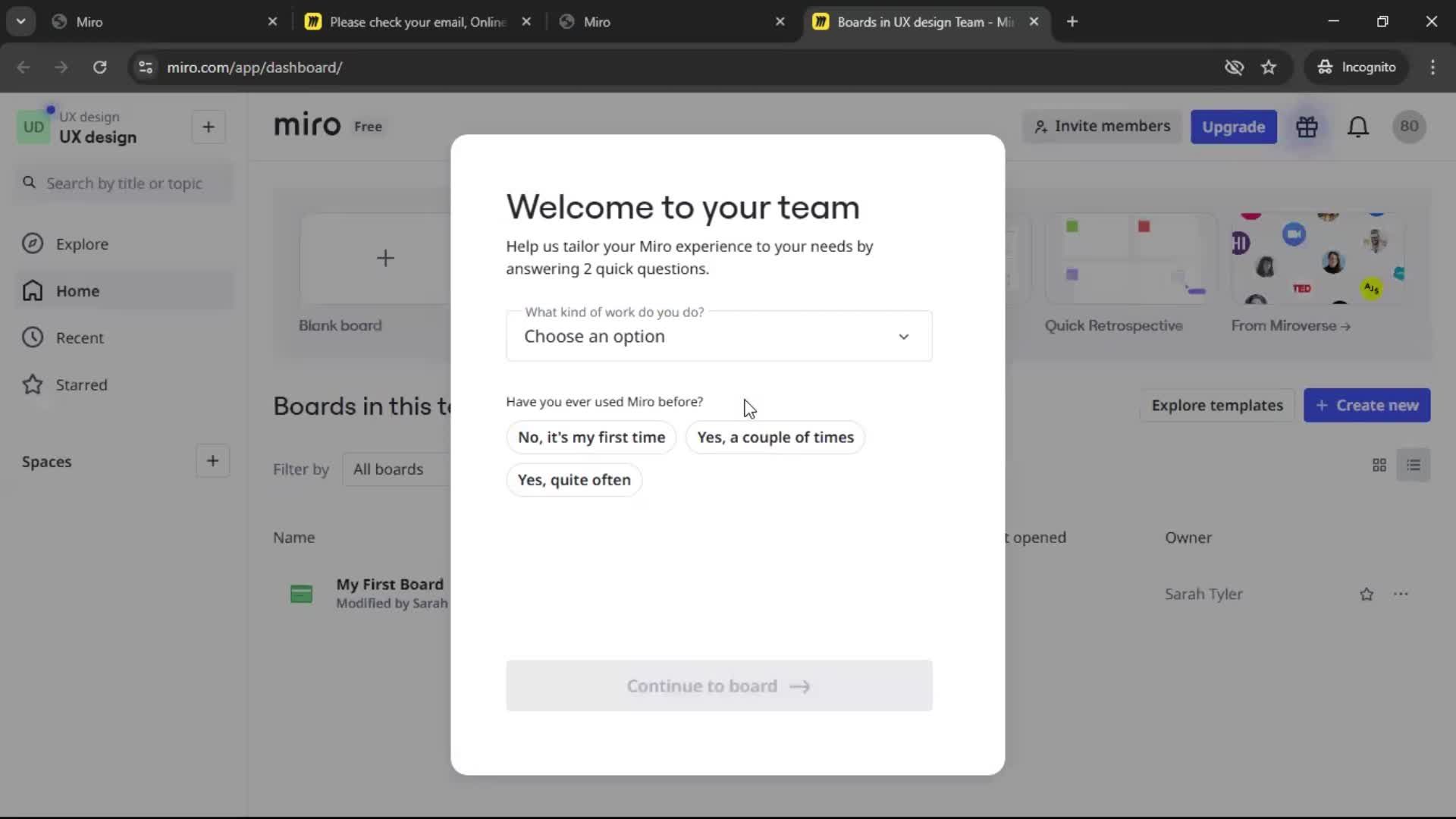Switch to list view of boards
The height and width of the screenshot is (819, 1456).
[1414, 465]
